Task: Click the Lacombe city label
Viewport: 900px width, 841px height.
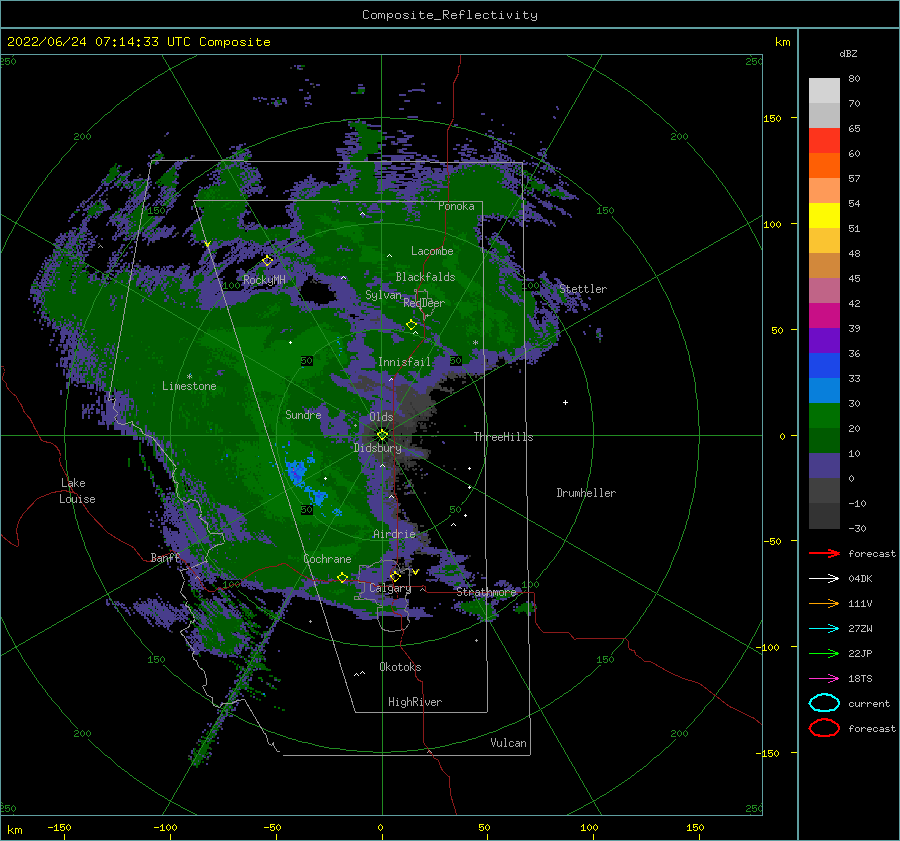Action: click(x=432, y=251)
